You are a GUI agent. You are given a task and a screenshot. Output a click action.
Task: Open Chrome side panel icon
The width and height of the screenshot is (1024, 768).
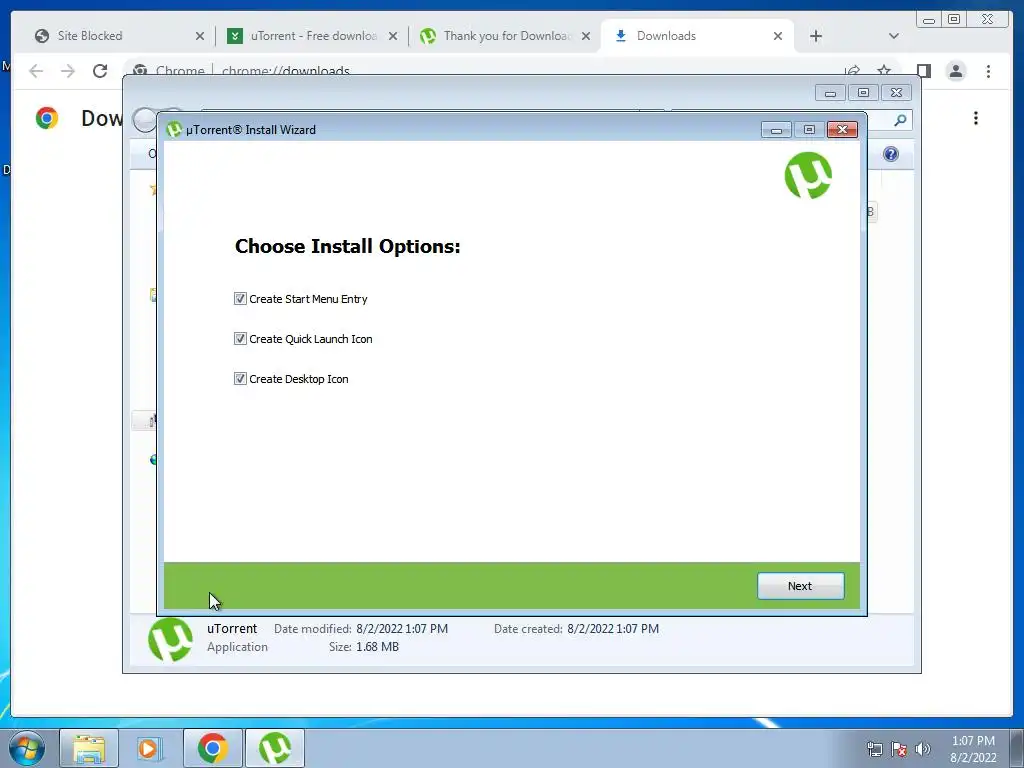tap(923, 71)
